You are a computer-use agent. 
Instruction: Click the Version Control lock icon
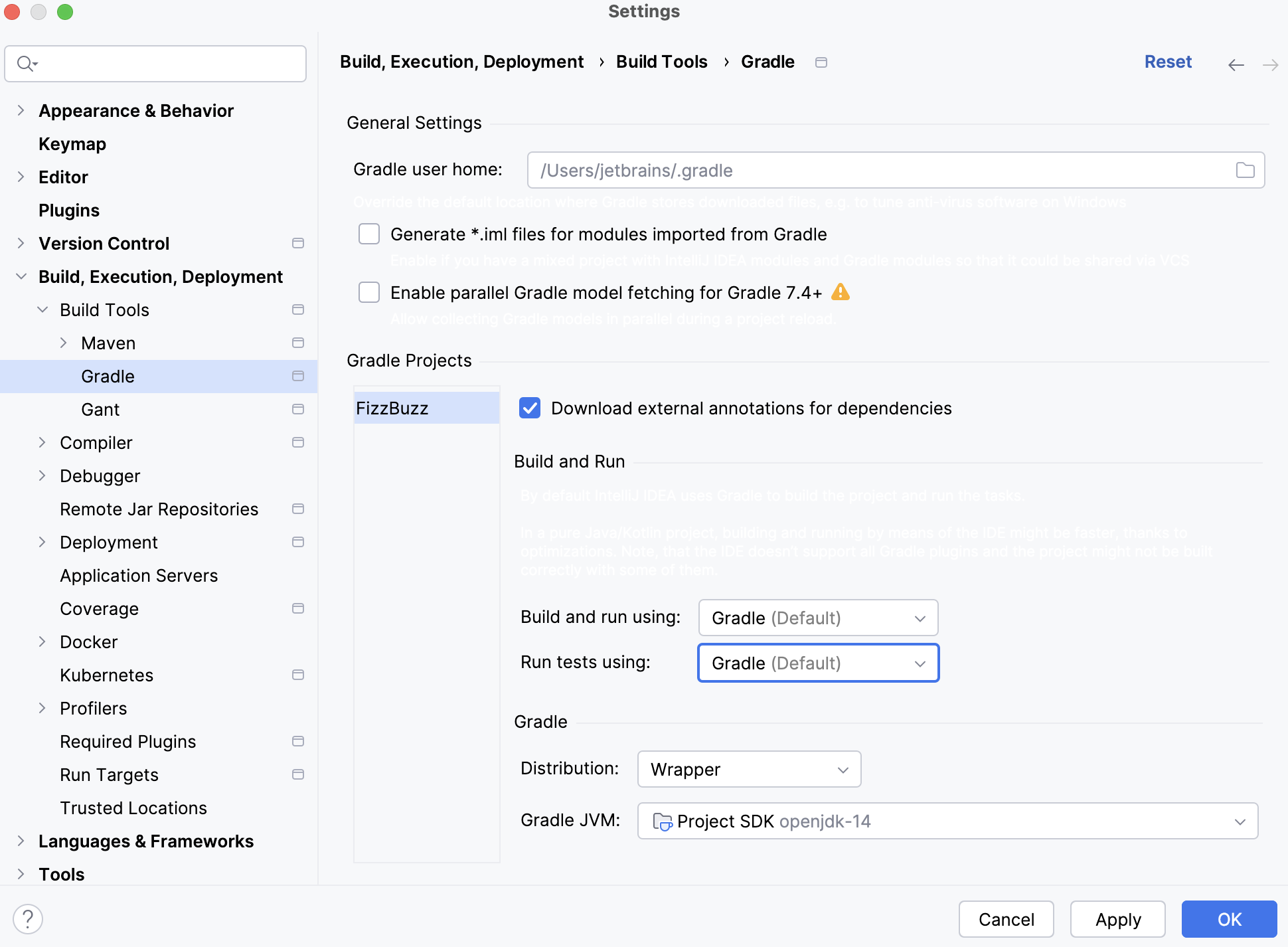[x=297, y=243]
